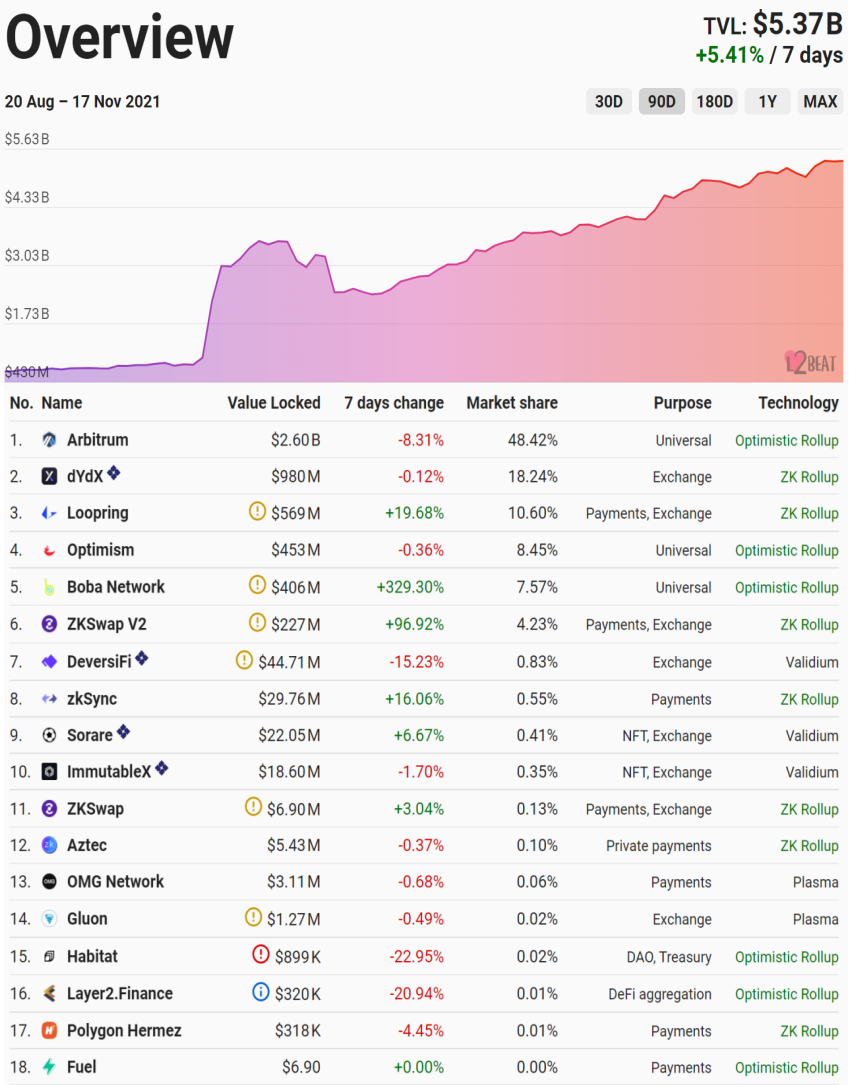Open the Polygon Hermez project page
The image size is (849, 1085).
click(x=124, y=1031)
